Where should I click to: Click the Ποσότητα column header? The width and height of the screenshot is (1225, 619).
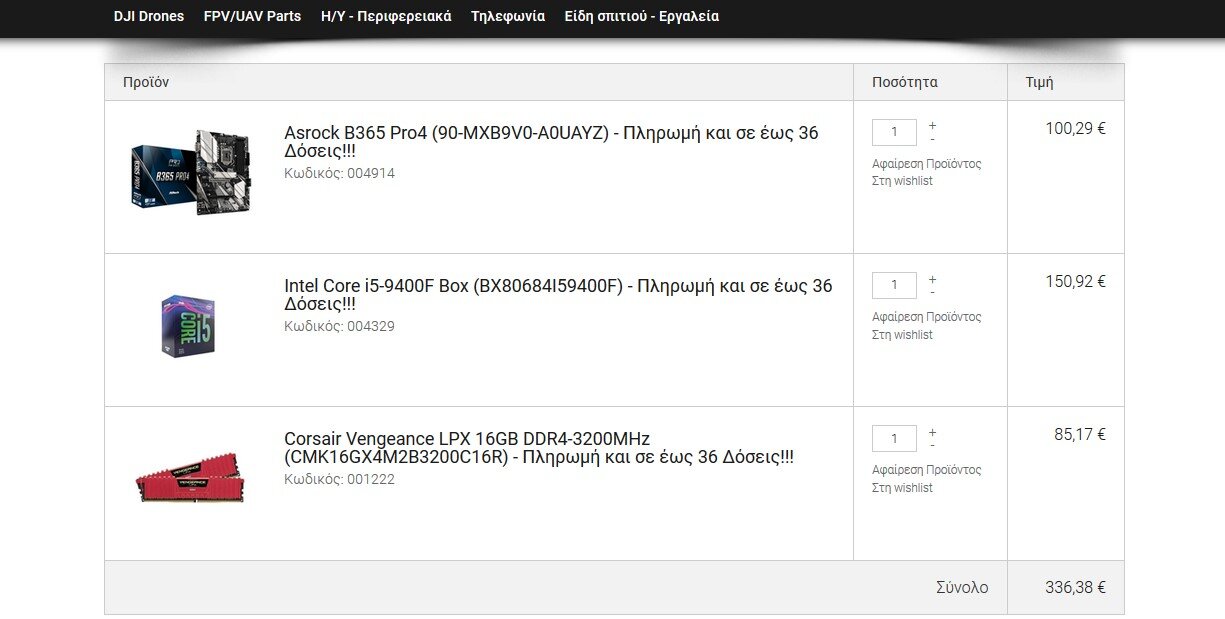pos(905,82)
